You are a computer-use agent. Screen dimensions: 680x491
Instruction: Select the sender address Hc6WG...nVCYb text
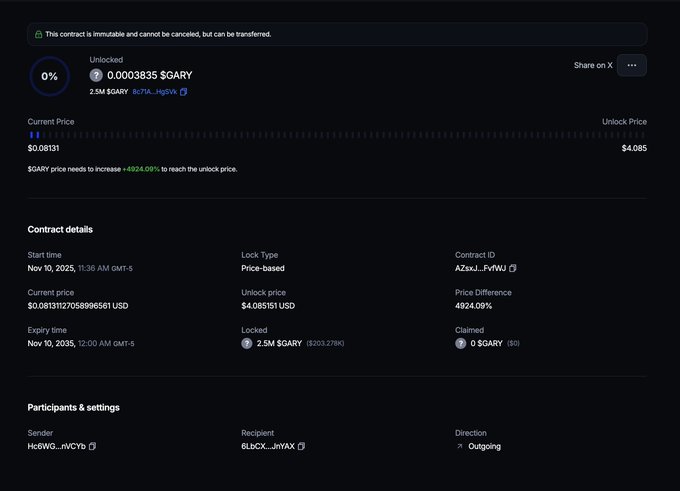tap(57, 446)
